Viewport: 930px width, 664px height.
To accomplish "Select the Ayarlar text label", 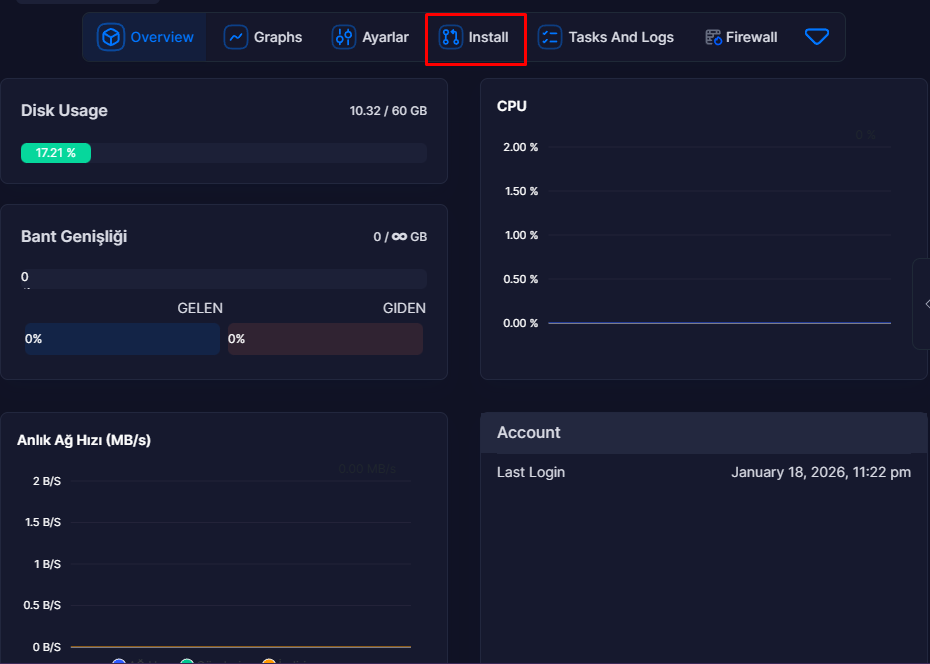I will (385, 37).
